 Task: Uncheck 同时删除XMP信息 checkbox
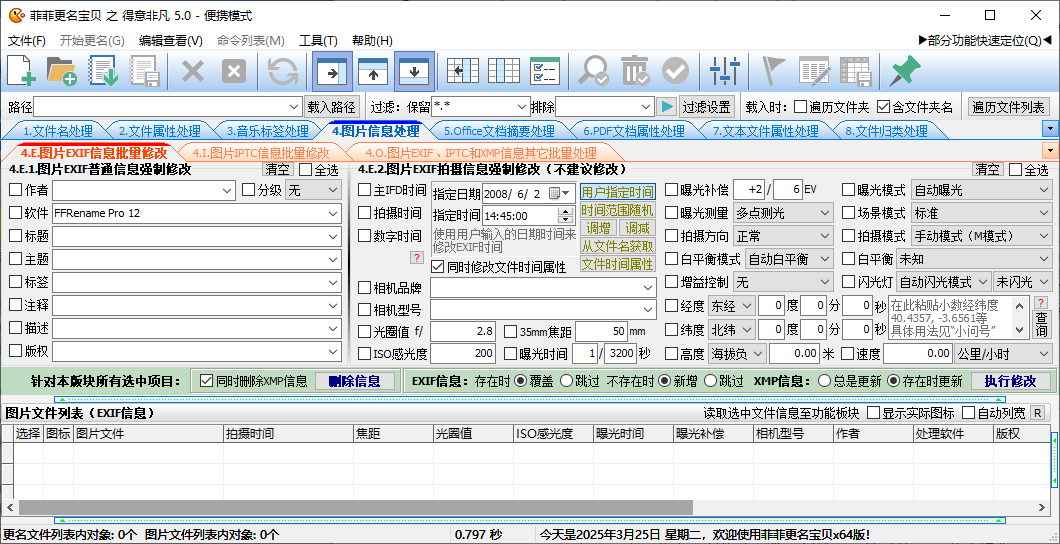pos(207,381)
